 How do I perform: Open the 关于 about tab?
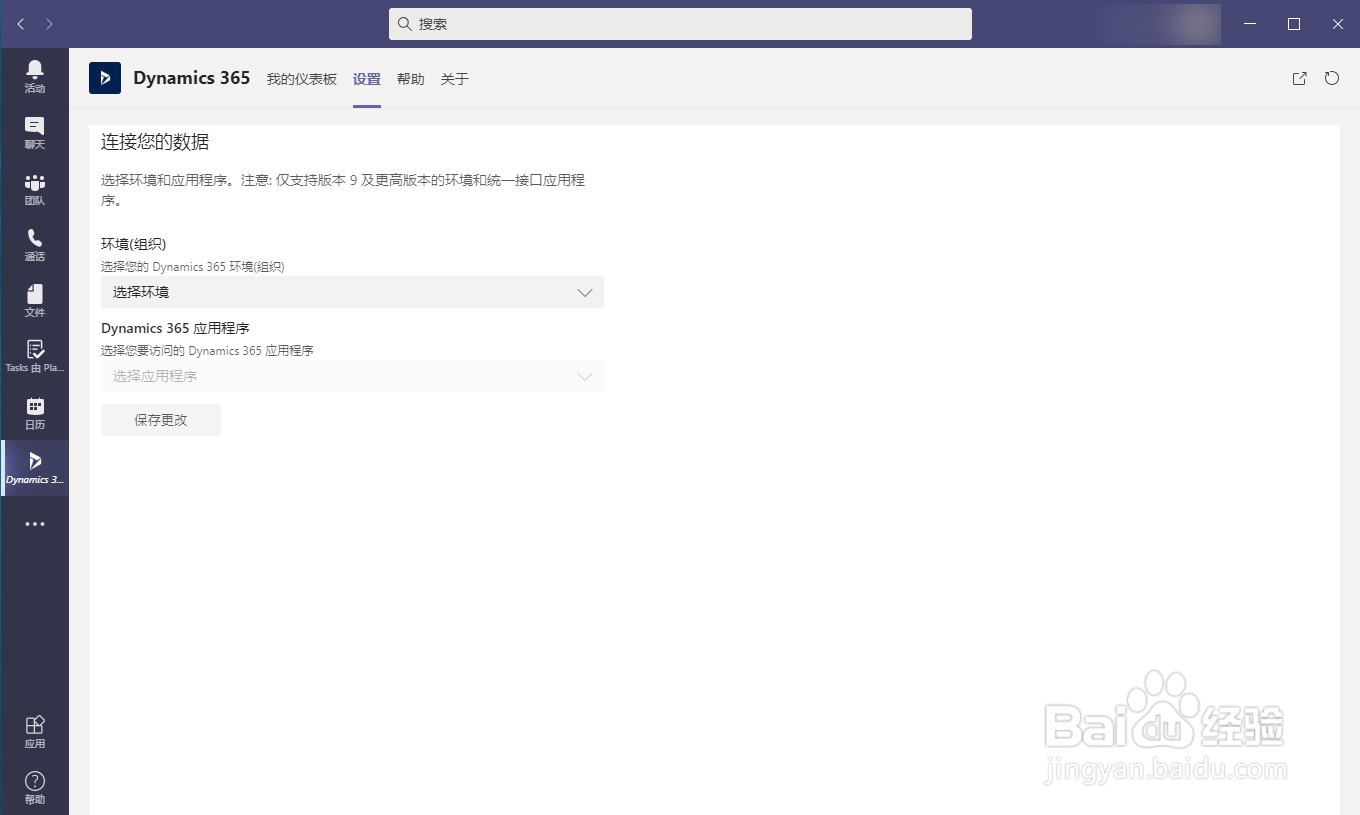[455, 79]
